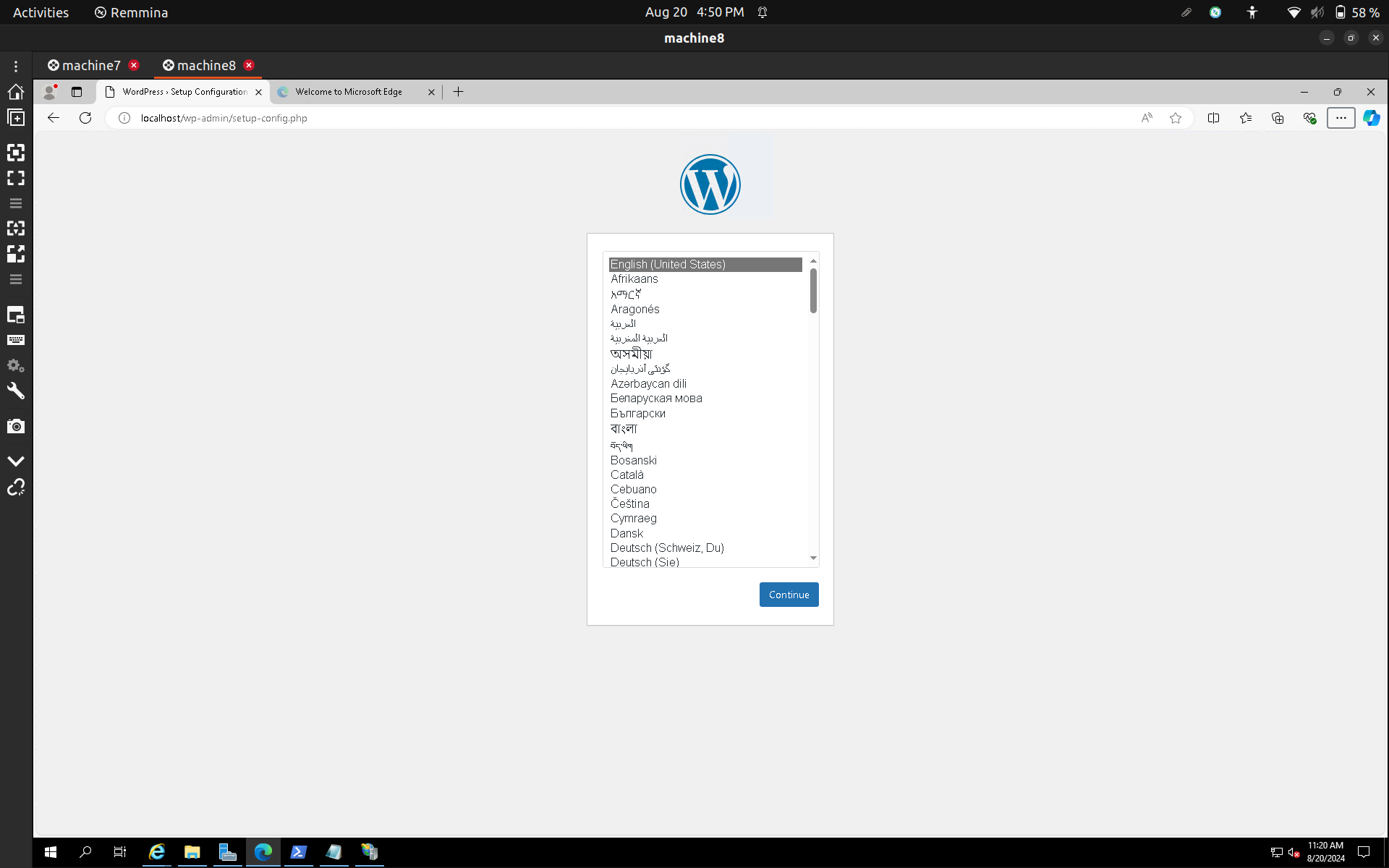
Task: Switch to machine7 connection tab
Action: (91, 65)
